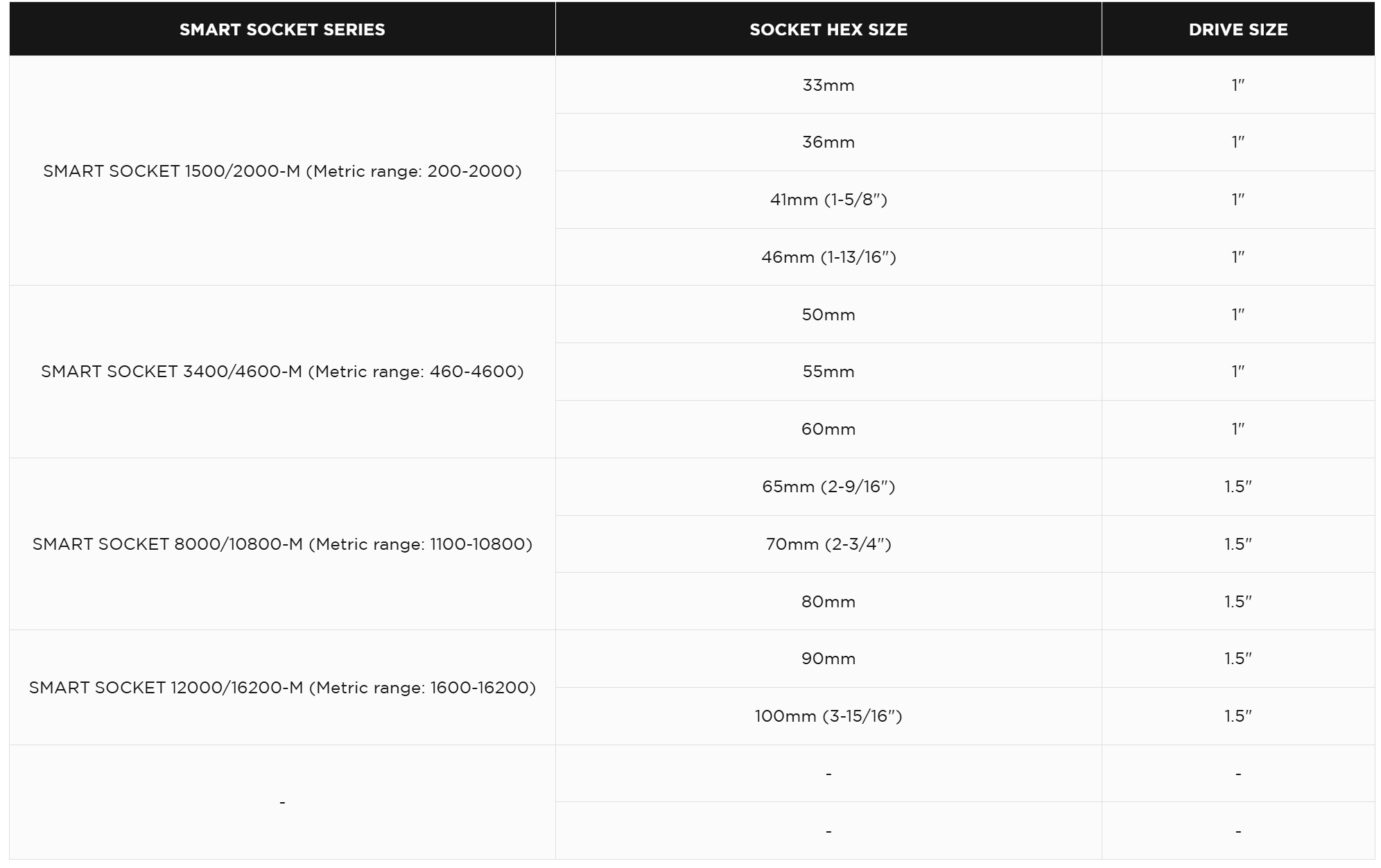Image resolution: width=1381 pixels, height=868 pixels.
Task: Select the SMART SOCKET 12000/16200-M series cell
Action: [x=282, y=688]
